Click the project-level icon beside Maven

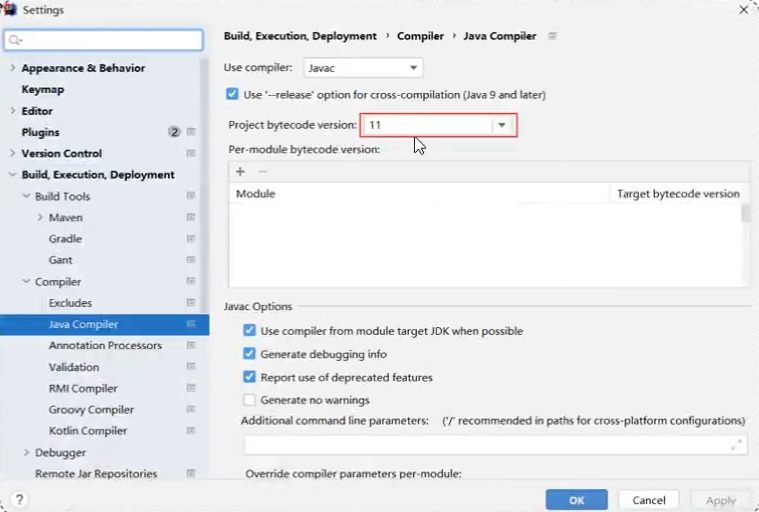tap(191, 217)
